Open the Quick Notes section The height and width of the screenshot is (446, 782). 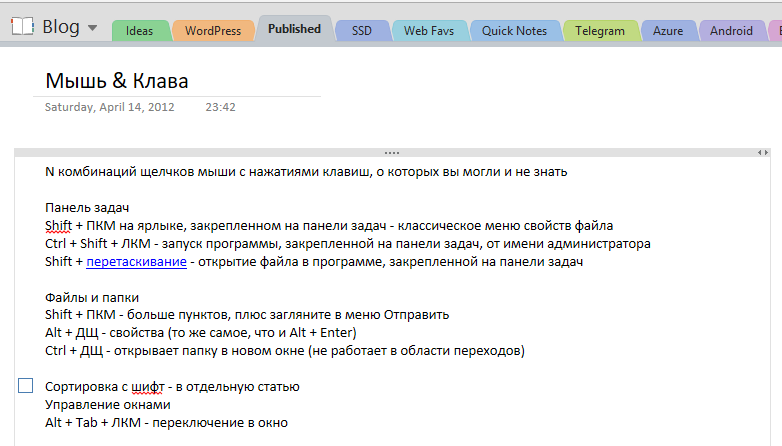point(514,31)
